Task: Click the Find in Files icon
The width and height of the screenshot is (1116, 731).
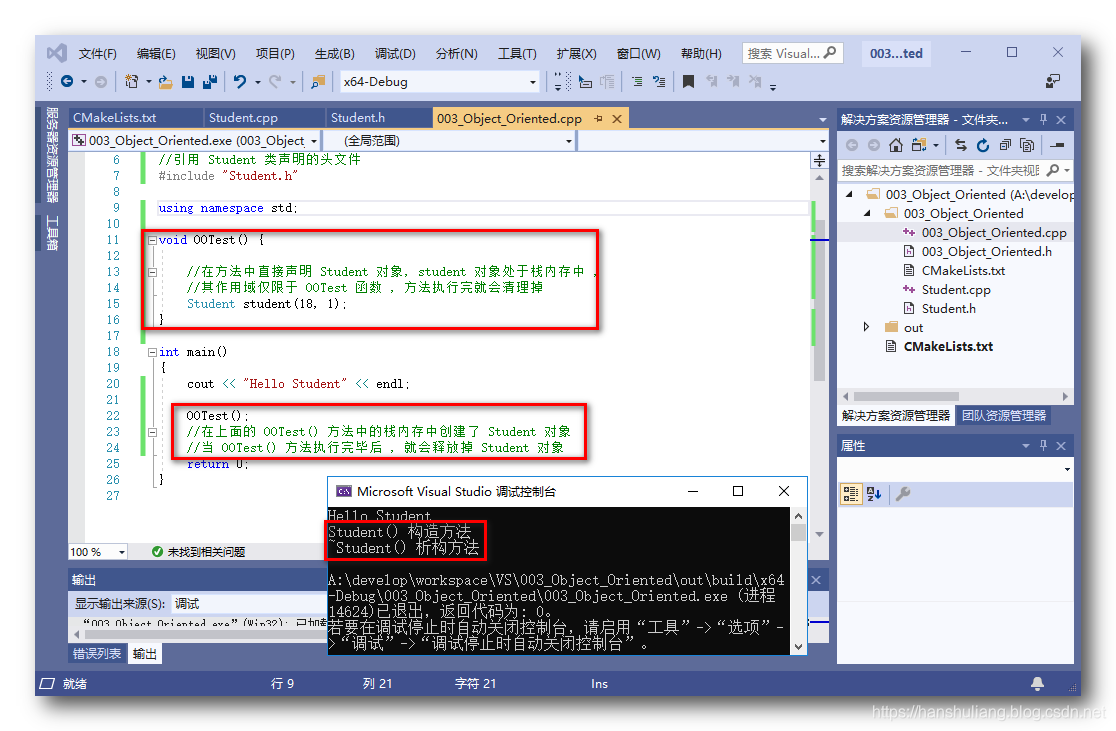Action: click(x=318, y=82)
